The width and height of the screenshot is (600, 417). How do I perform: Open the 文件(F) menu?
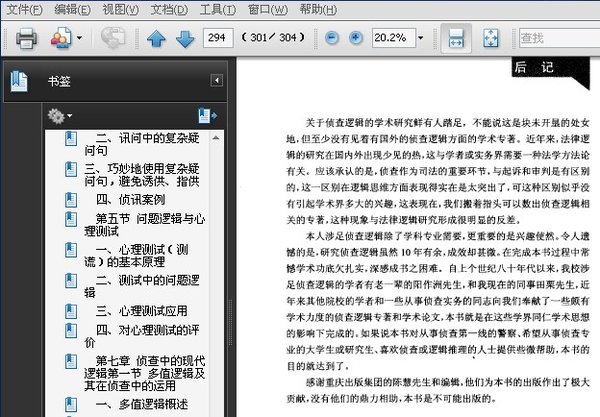[24, 9]
